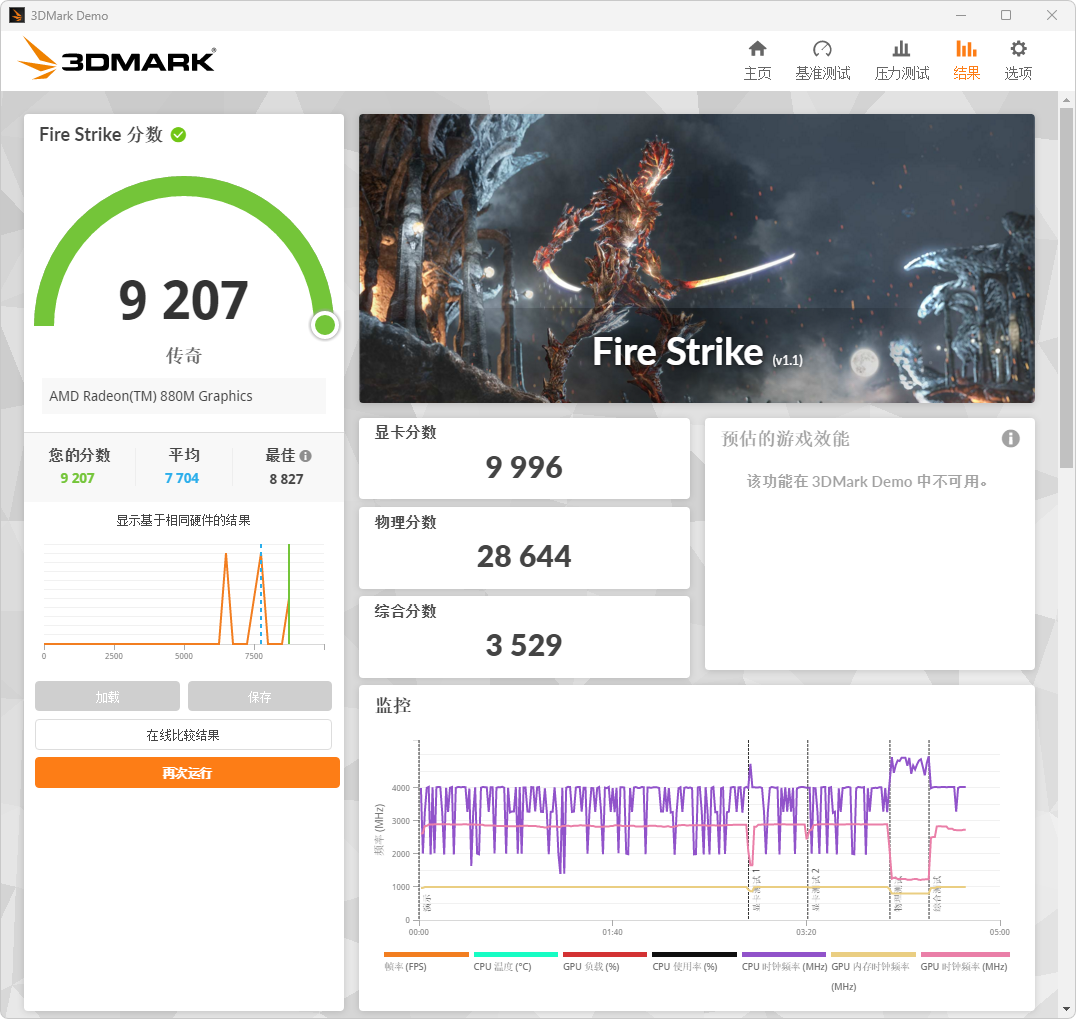
Task: Click the home house icon
Action: [757, 49]
